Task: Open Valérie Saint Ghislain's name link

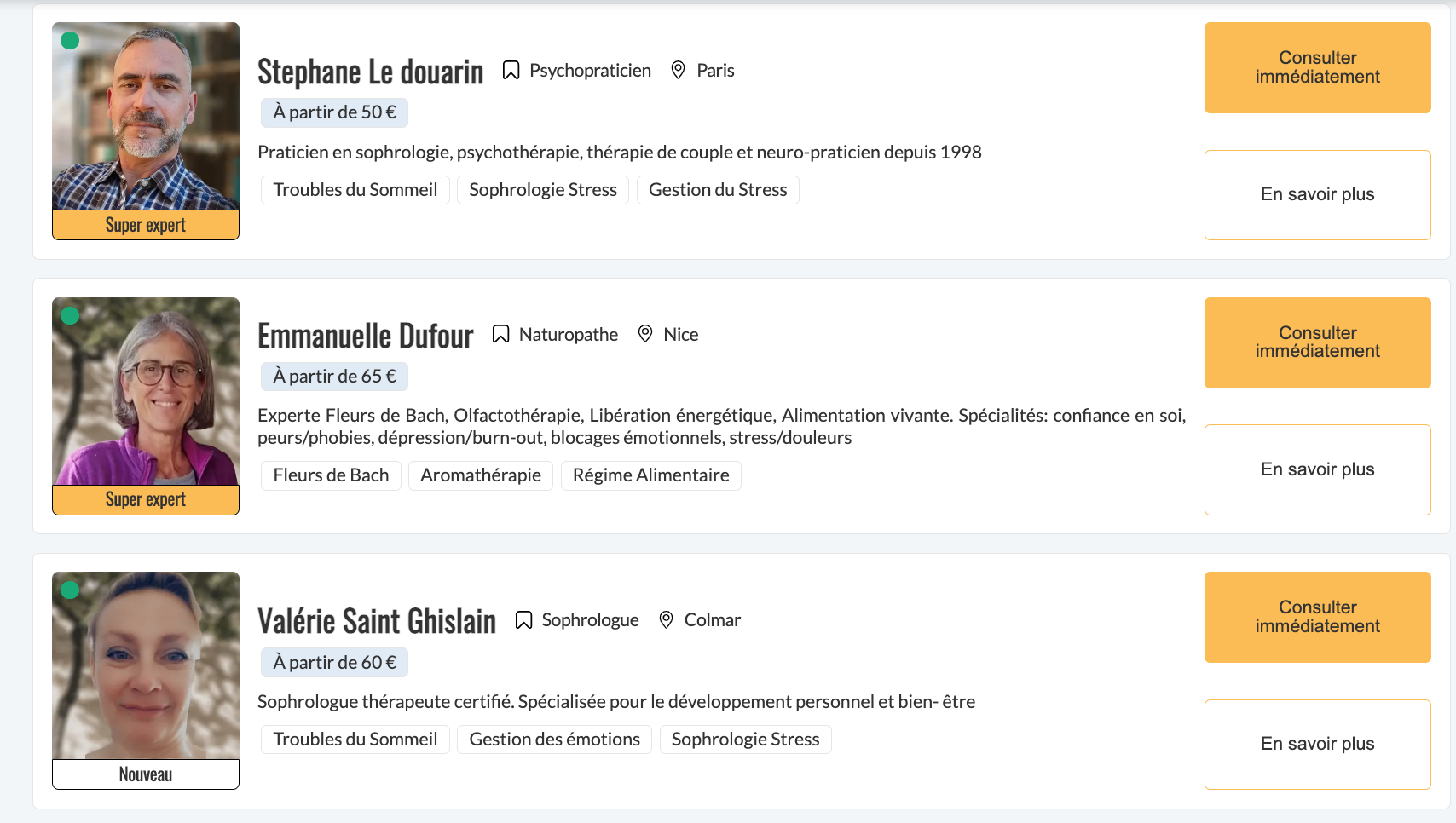Action: (377, 621)
